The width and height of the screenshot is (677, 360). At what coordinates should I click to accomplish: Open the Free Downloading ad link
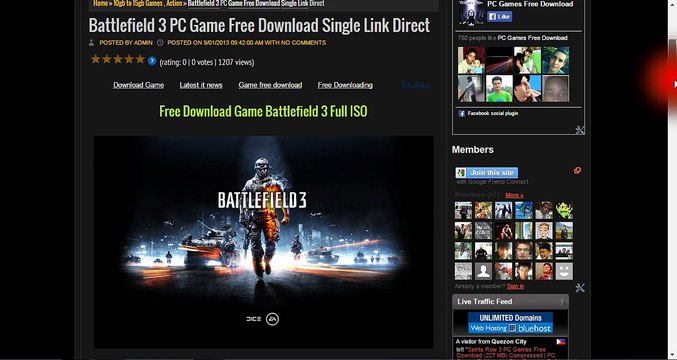[x=345, y=85]
